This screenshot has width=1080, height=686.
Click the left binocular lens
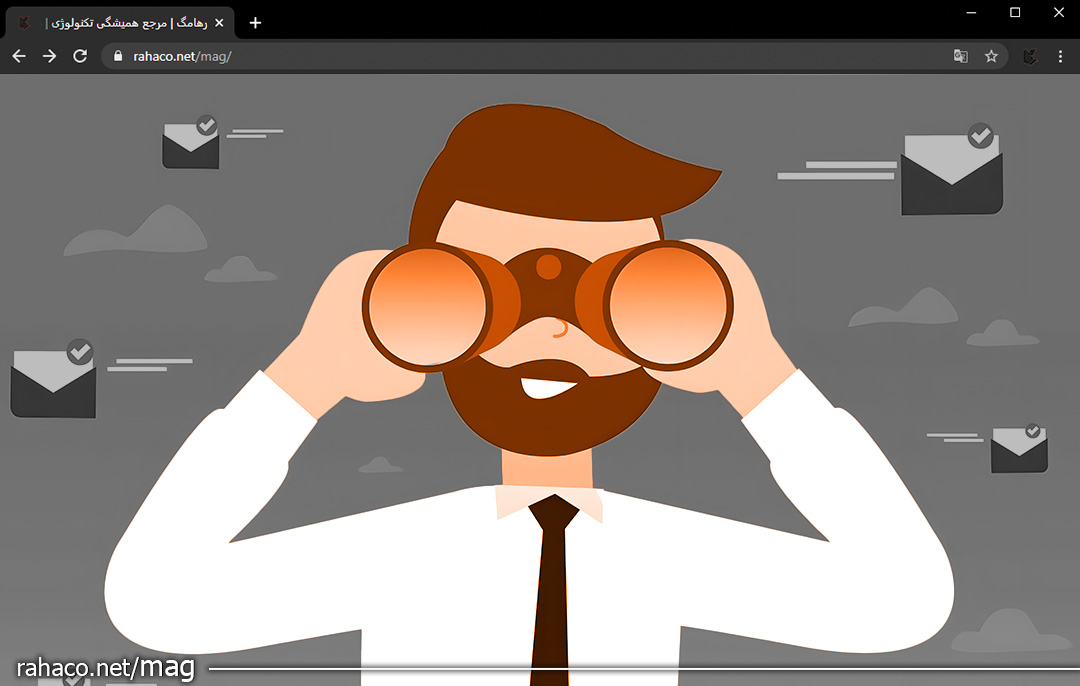coord(427,305)
